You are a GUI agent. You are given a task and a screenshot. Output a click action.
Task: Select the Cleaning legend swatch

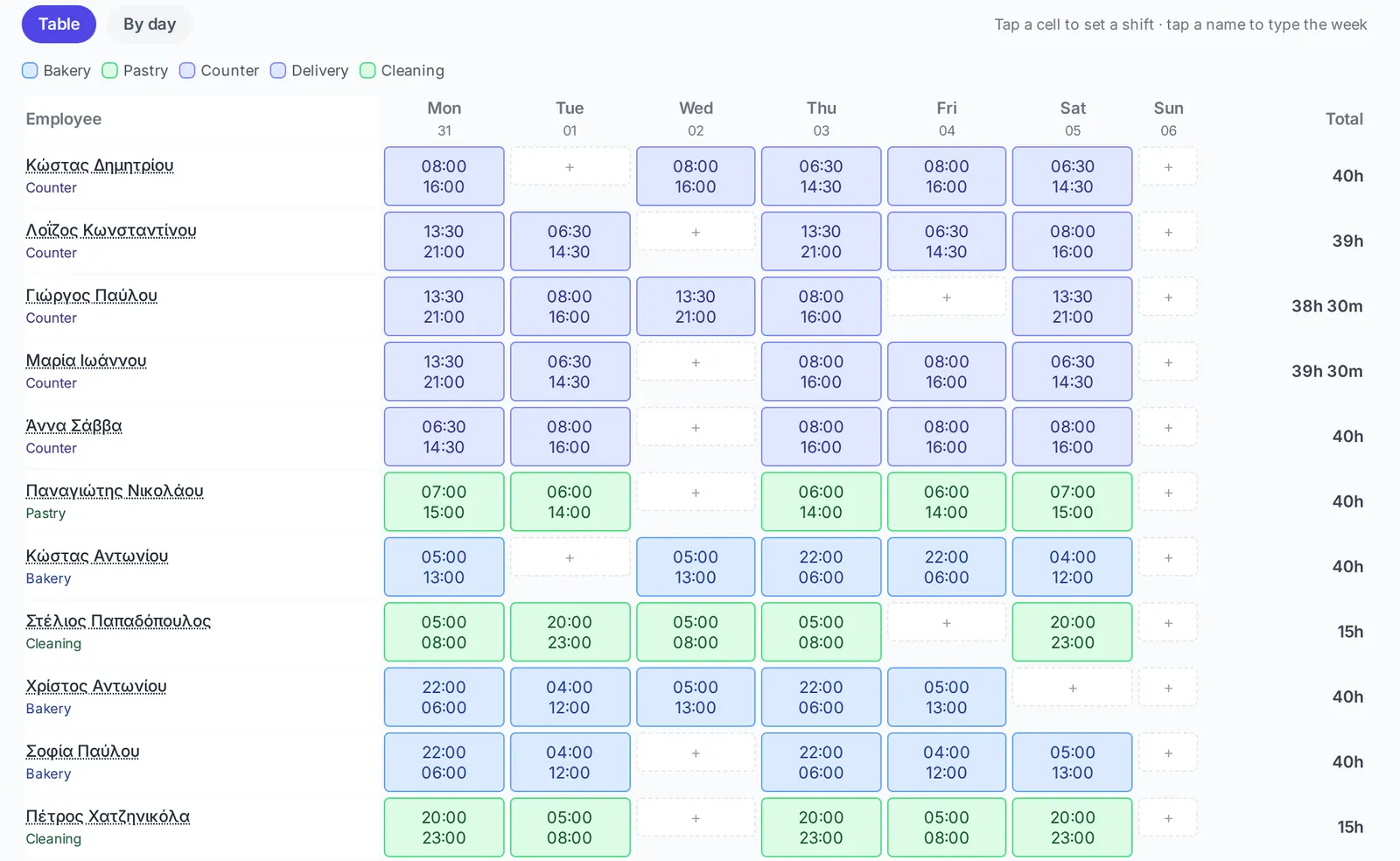coord(367,71)
